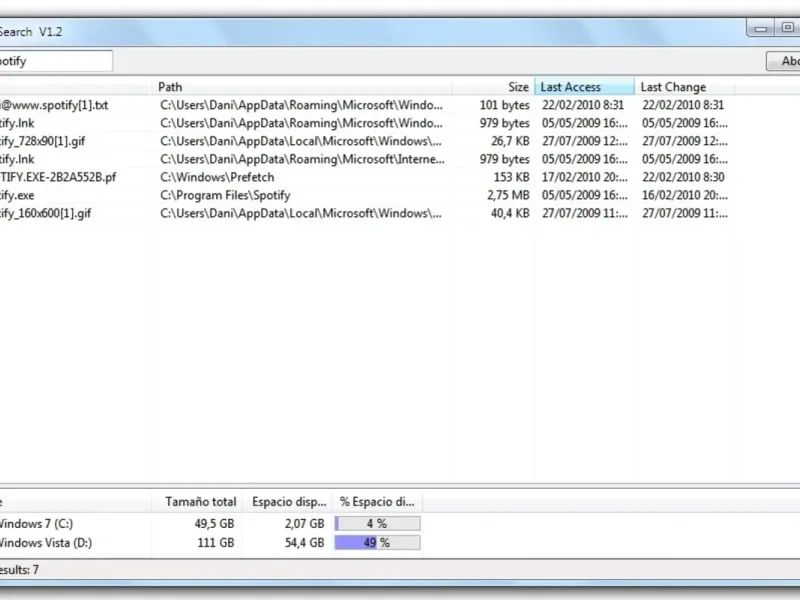This screenshot has width=800, height=600.
Task: Click Last Change '16/02/2010 20:...' cell
Action: (x=685, y=195)
